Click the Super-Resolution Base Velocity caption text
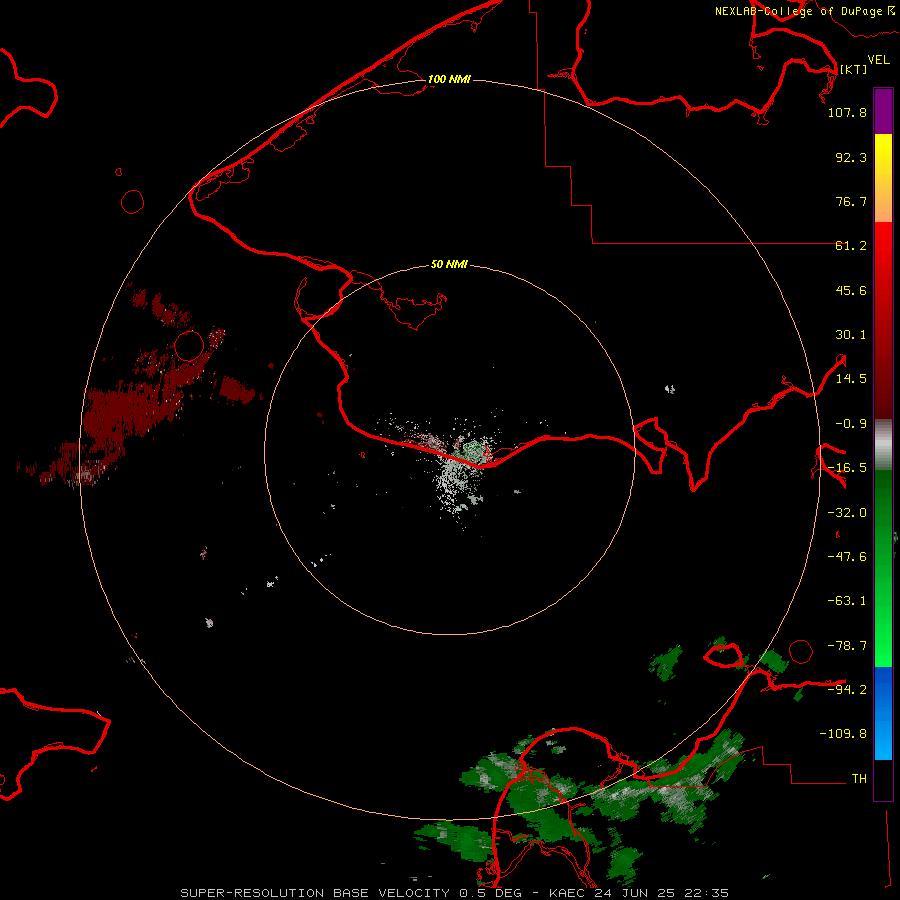This screenshot has height=900, width=900. pyautogui.click(x=455, y=893)
